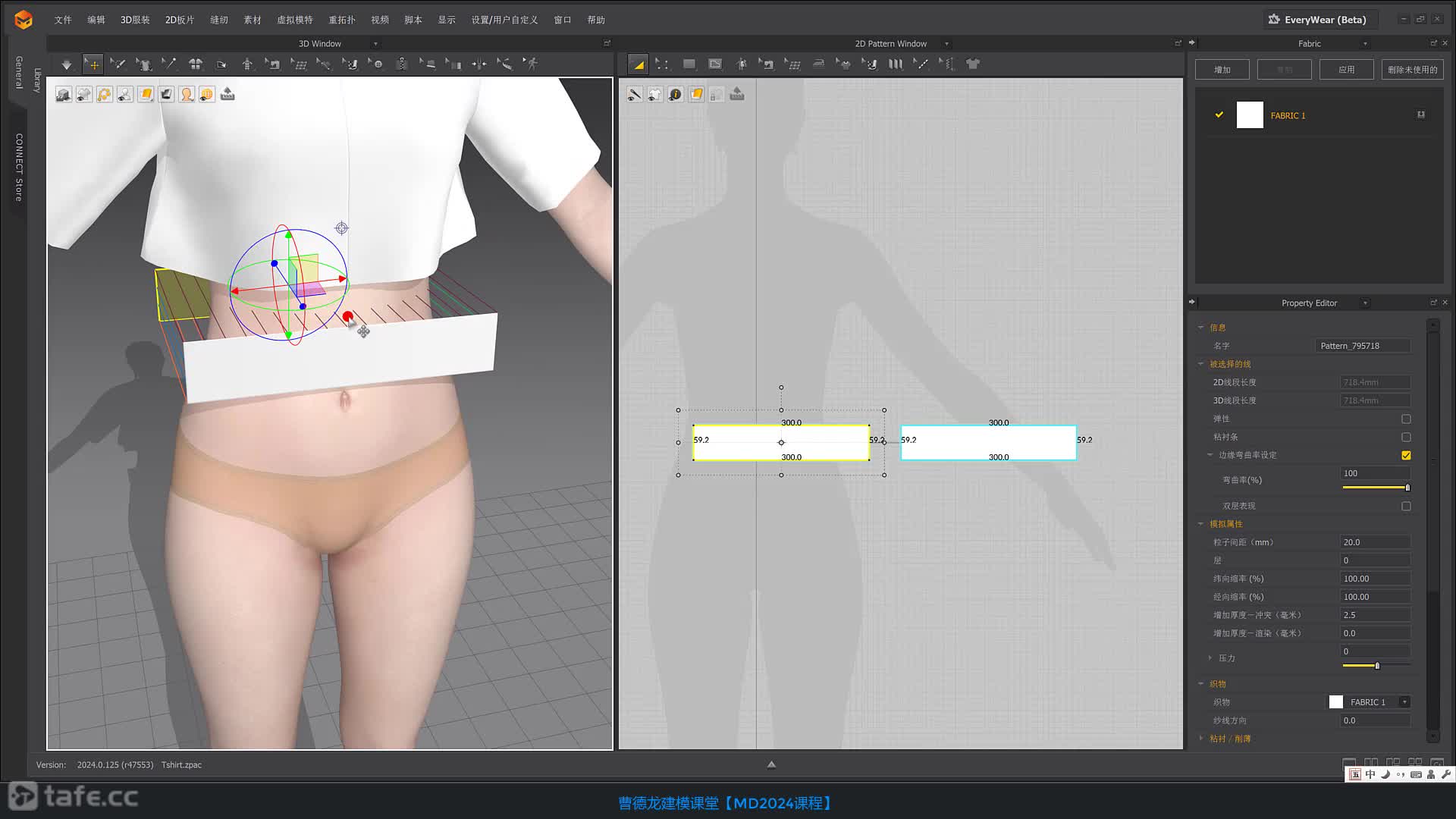Image resolution: width=1456 pixels, height=819 pixels.
Task: Enable the 粘衬条 checkbox
Action: 1406,438
